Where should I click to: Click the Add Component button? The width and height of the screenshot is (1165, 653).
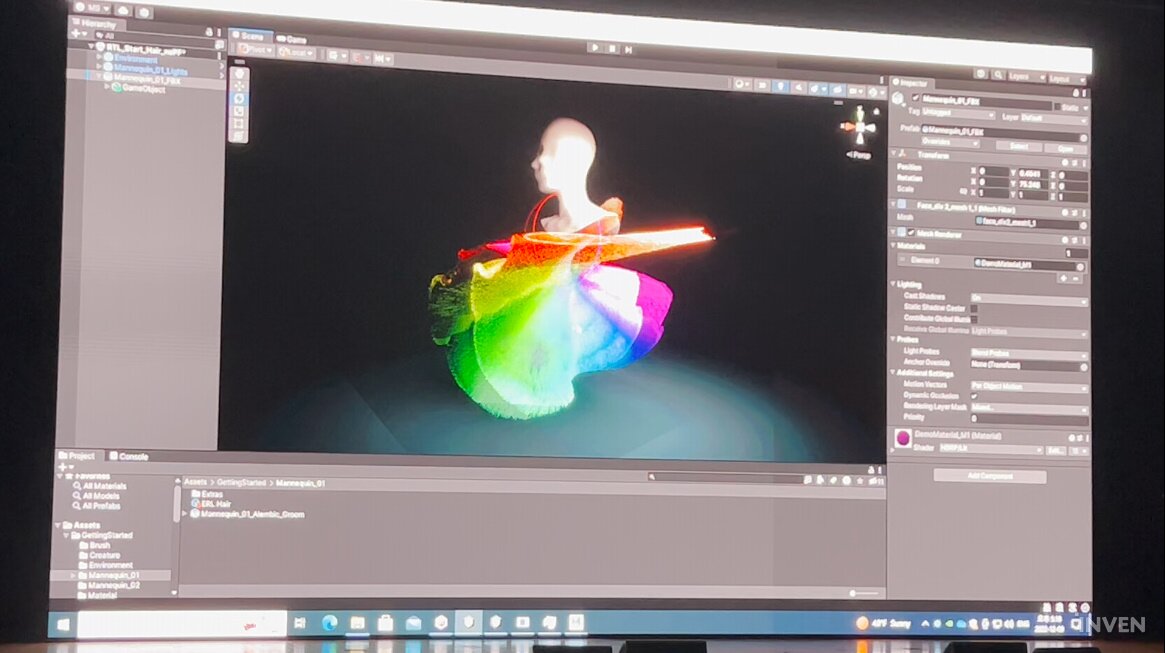coord(989,476)
